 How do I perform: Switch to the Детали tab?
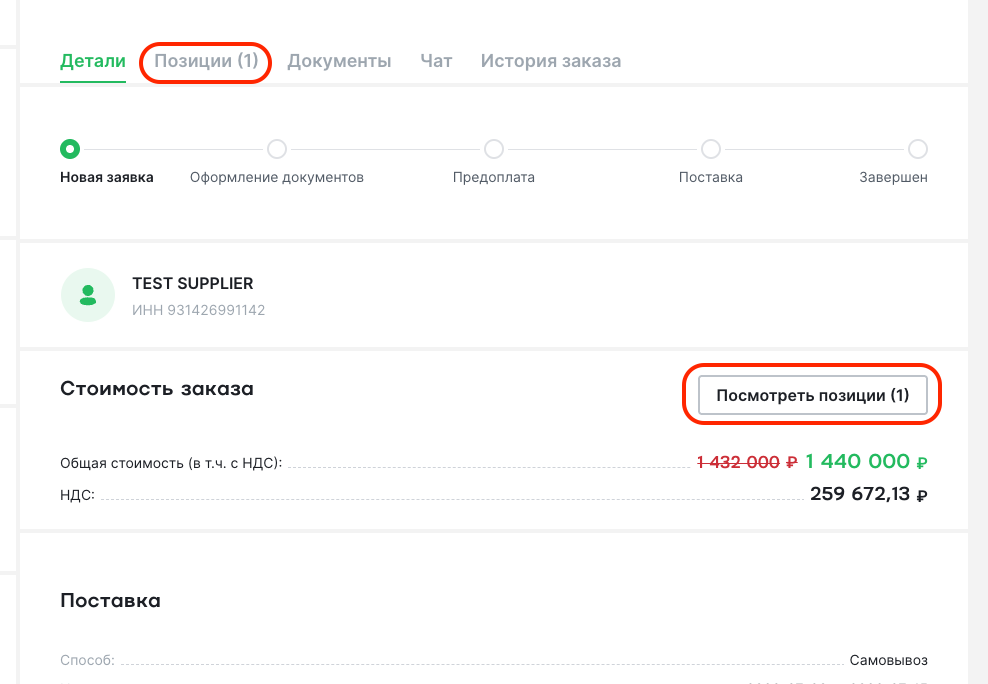tap(93, 61)
